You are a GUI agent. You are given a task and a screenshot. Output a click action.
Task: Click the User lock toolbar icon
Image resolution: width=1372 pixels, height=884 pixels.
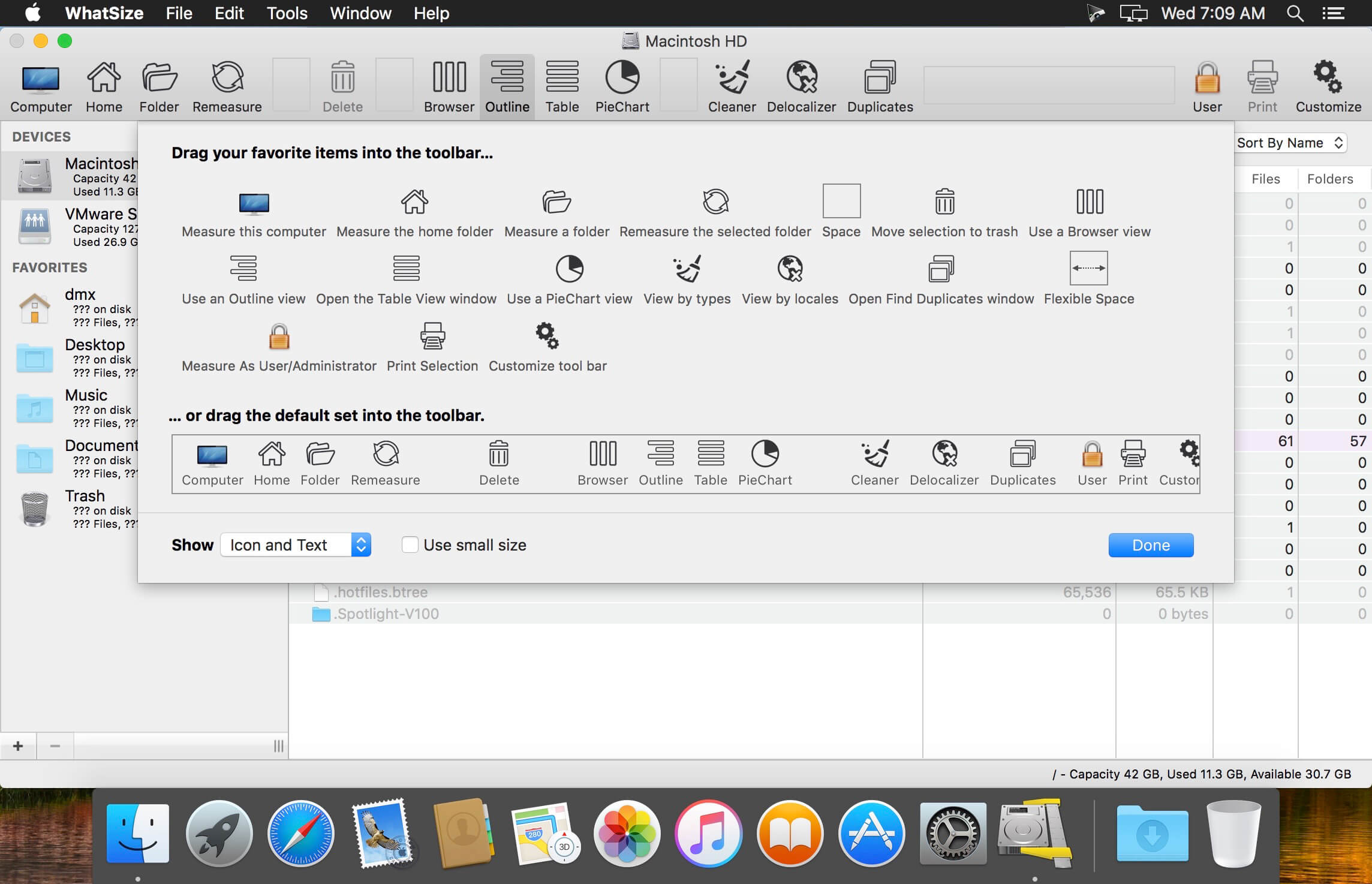point(1207,88)
